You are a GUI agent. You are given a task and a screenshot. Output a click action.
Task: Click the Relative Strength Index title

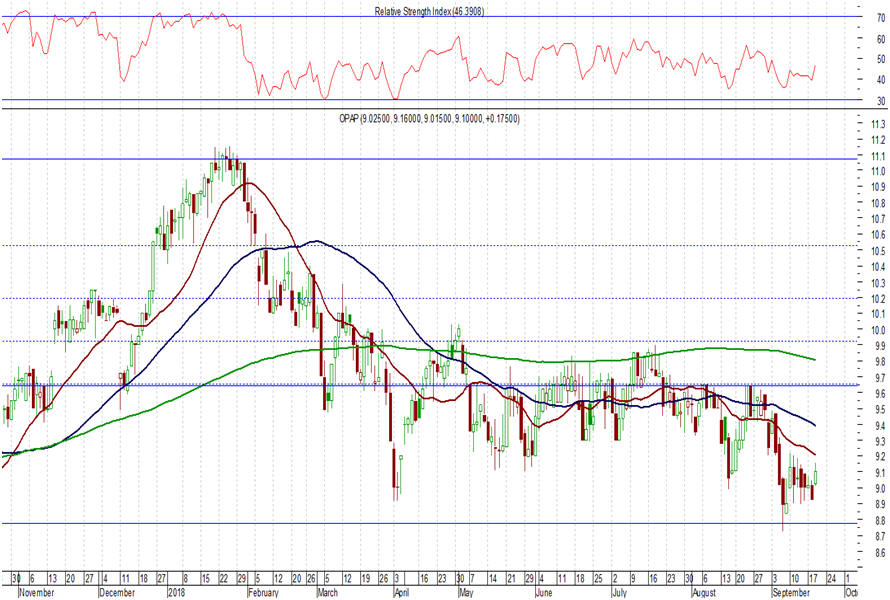tap(429, 11)
